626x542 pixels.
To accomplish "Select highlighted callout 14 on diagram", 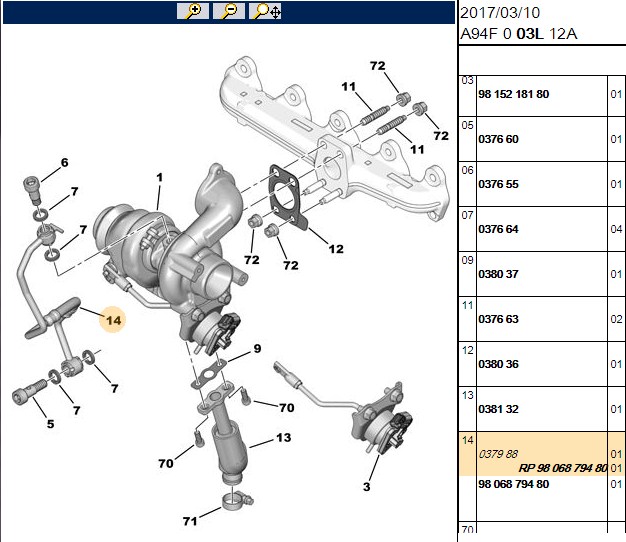I will coord(113,320).
